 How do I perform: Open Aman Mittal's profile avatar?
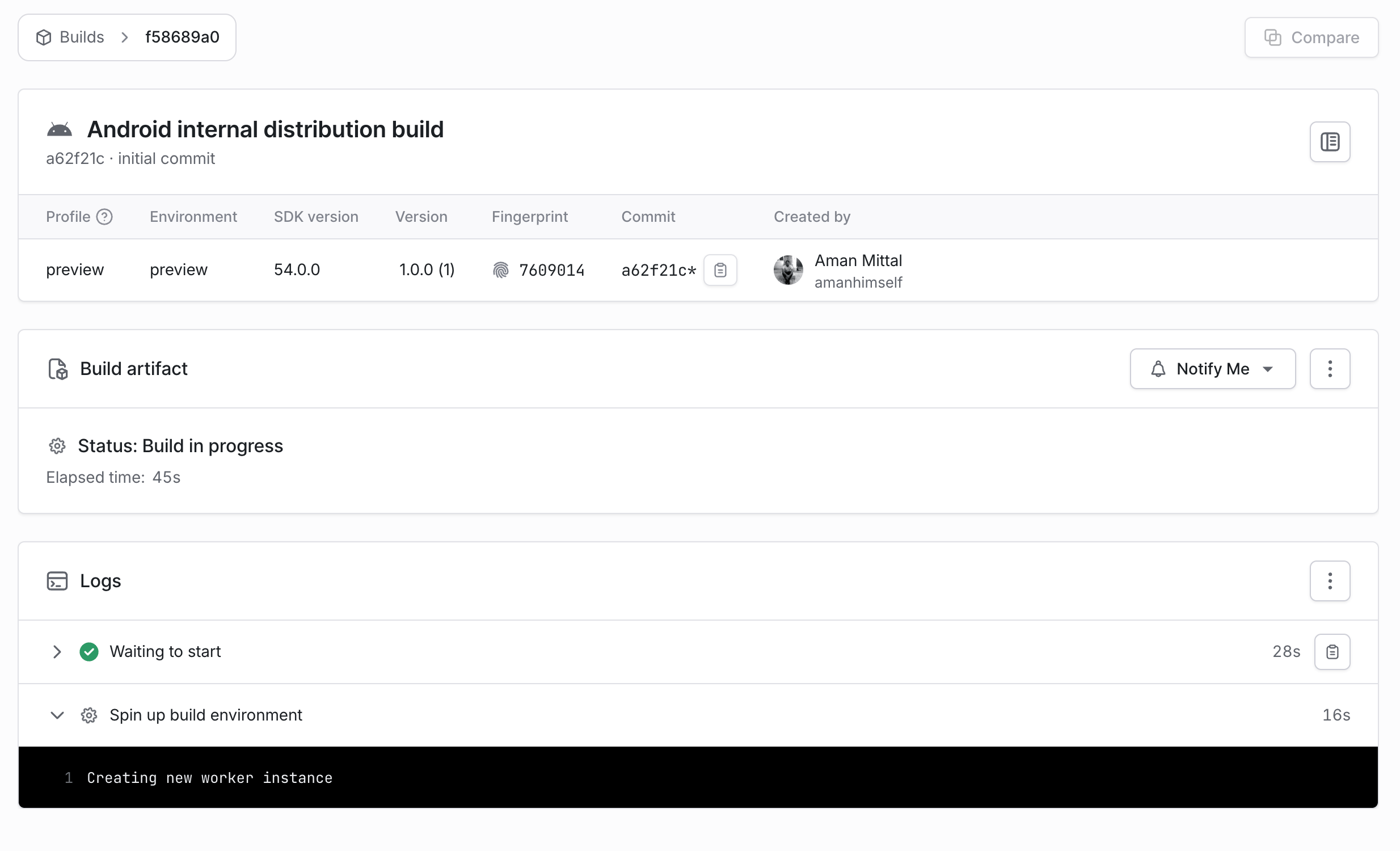tap(788, 270)
